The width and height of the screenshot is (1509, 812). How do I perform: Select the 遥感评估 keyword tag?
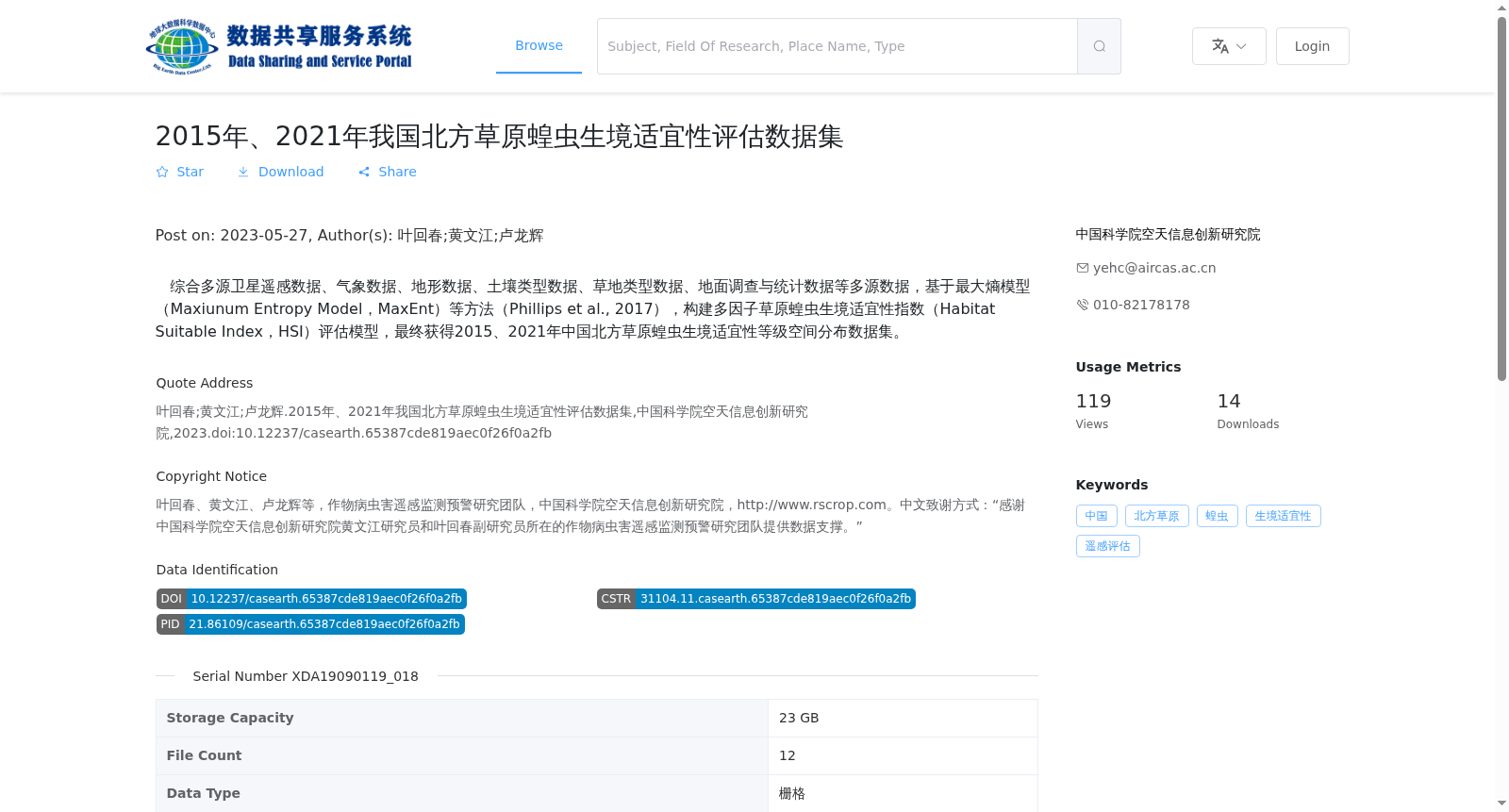click(x=1108, y=546)
